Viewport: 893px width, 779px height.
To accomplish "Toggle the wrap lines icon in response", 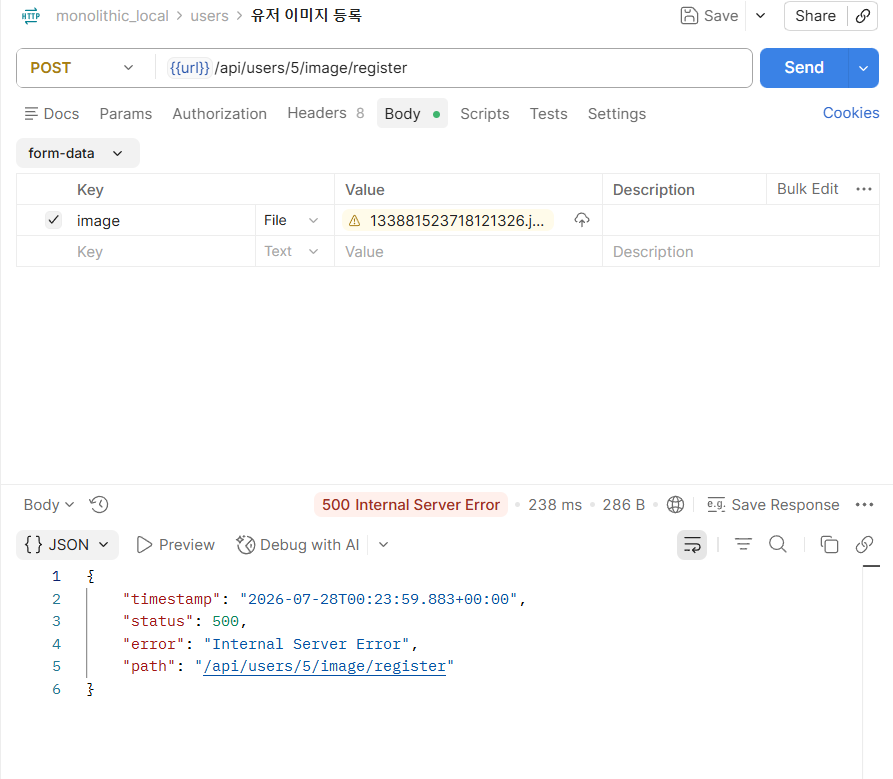I will click(x=692, y=545).
